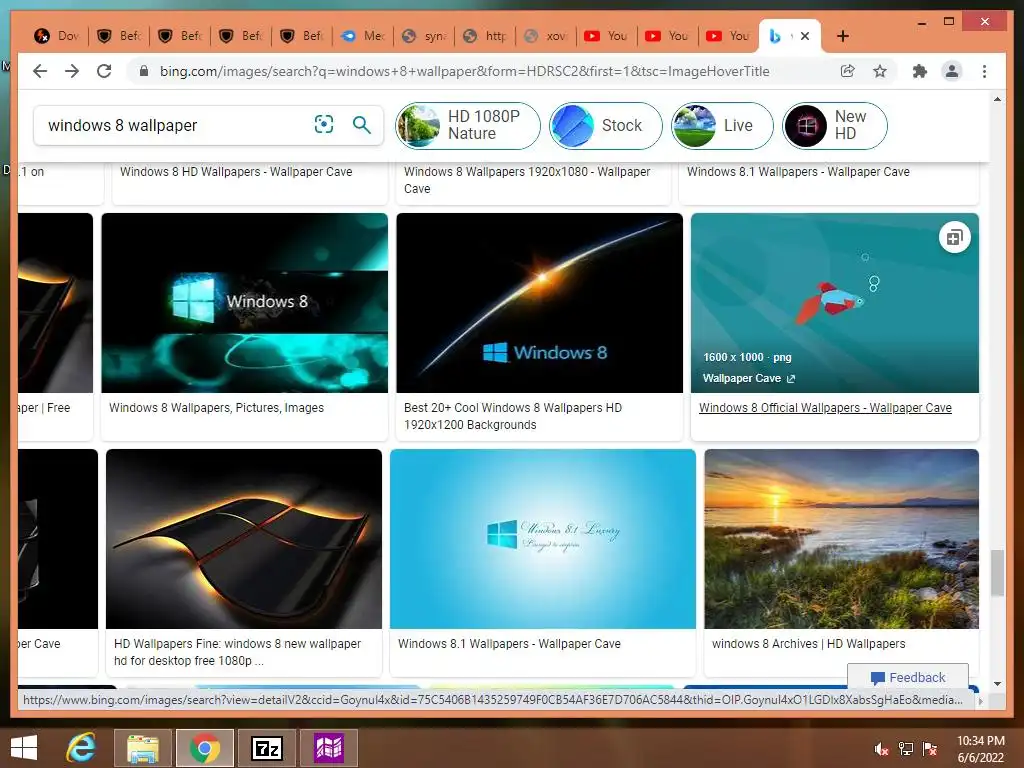This screenshot has height=768, width=1024.
Task: Open Action Center flag icon
Action: [x=930, y=749]
